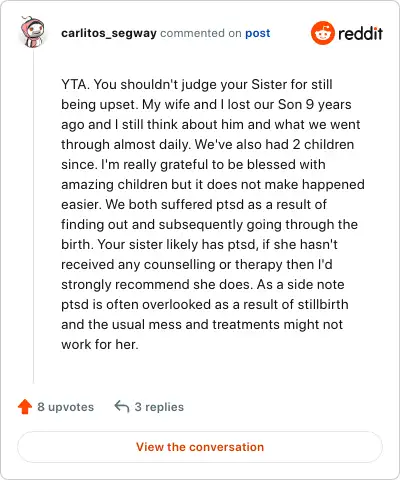Click the curved reply arrow icon
Viewport: 400px width, 480px height.
pyautogui.click(x=122, y=407)
